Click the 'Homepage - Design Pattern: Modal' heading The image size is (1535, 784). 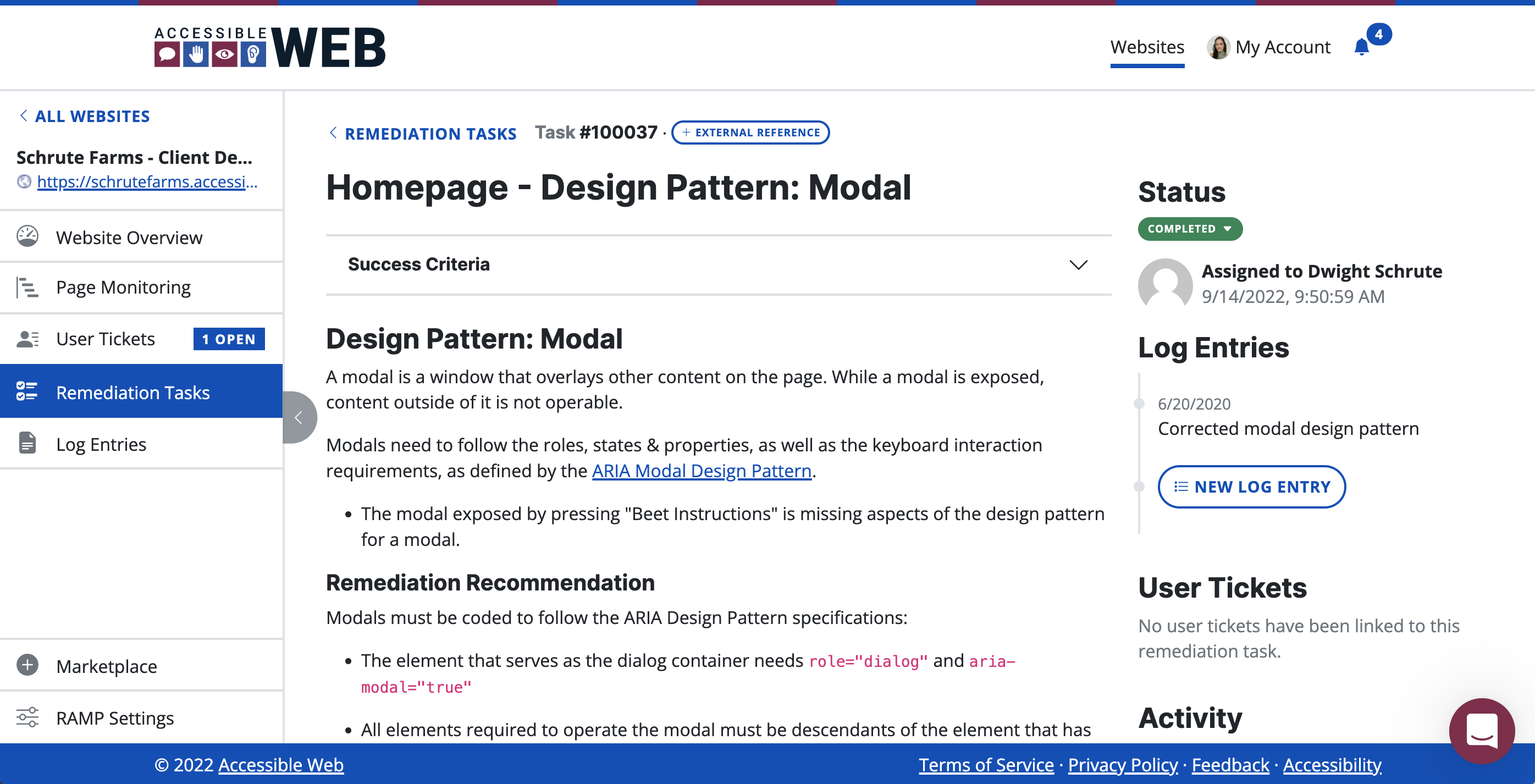tap(619, 187)
